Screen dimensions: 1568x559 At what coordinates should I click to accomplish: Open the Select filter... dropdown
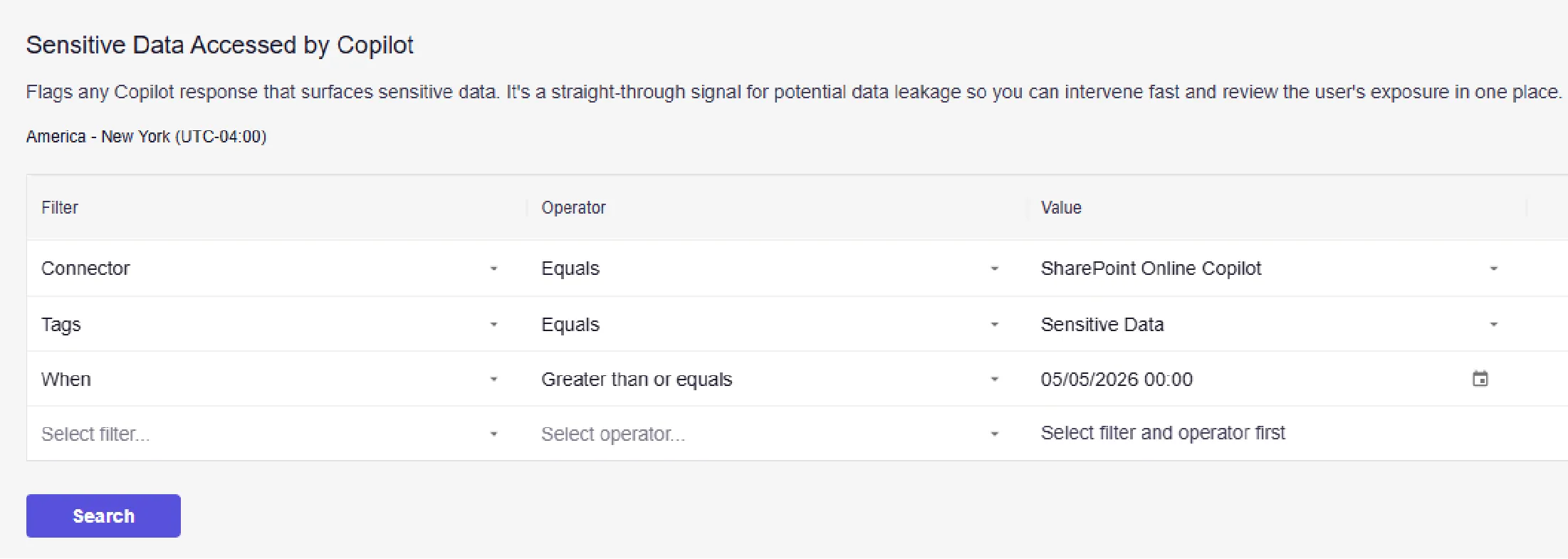point(270,434)
